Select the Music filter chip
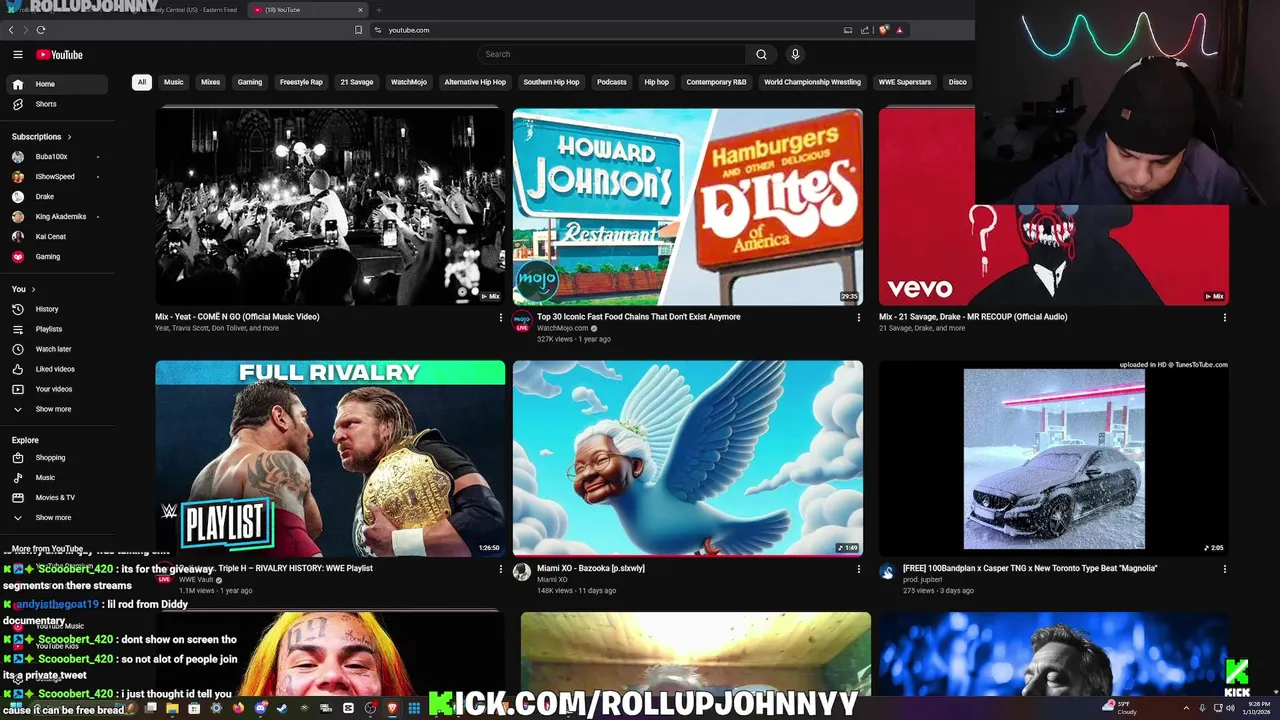The width and height of the screenshot is (1280, 720). pyautogui.click(x=174, y=82)
